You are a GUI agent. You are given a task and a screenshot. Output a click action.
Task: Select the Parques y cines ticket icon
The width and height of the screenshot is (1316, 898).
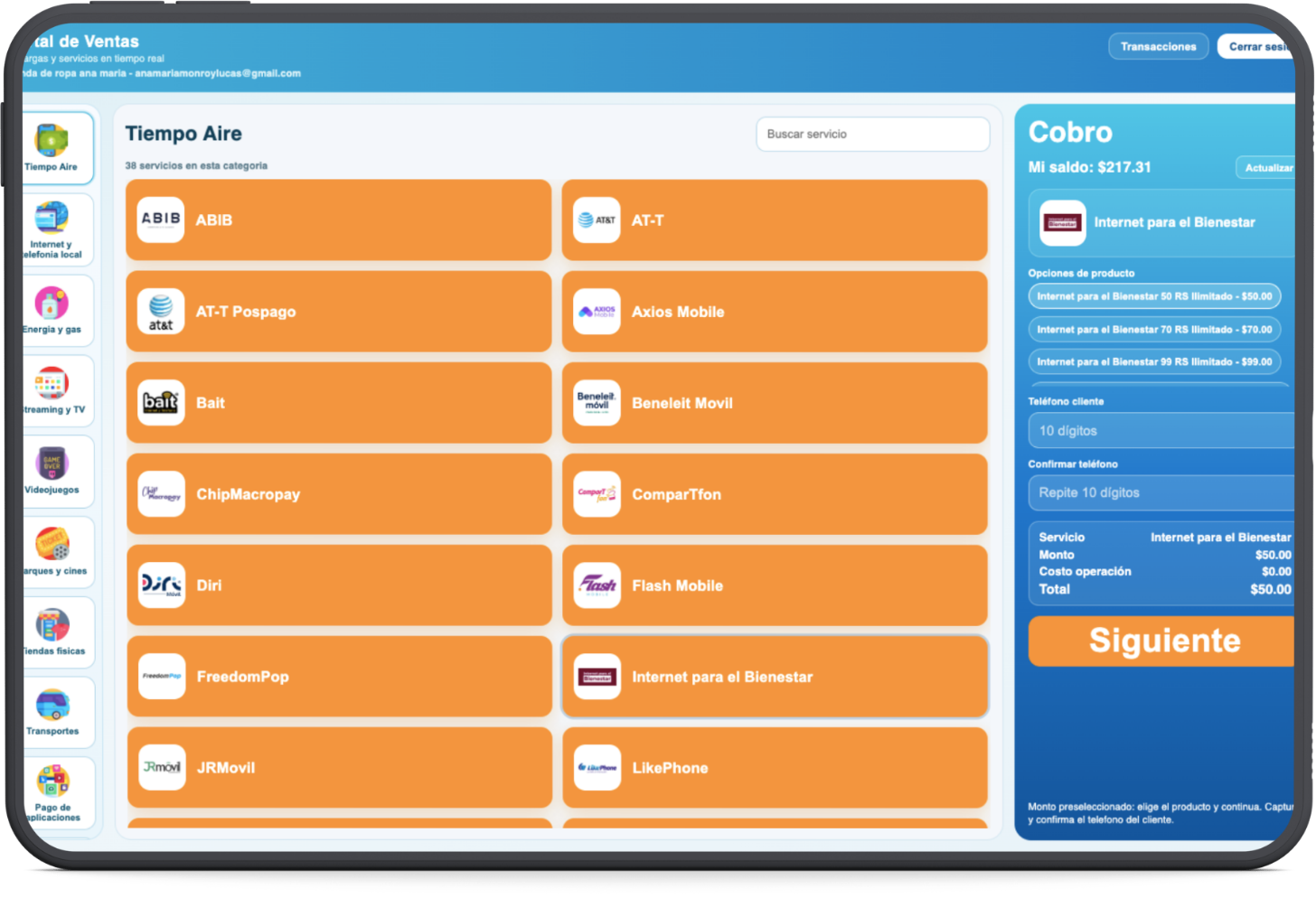coord(52,544)
